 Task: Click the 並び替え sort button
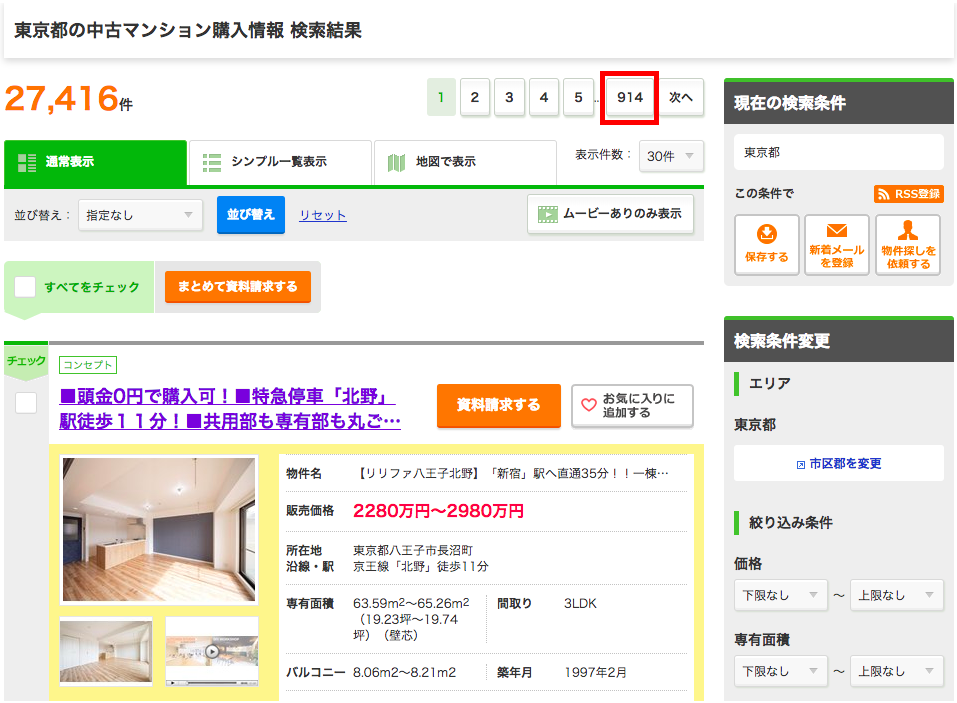point(250,215)
